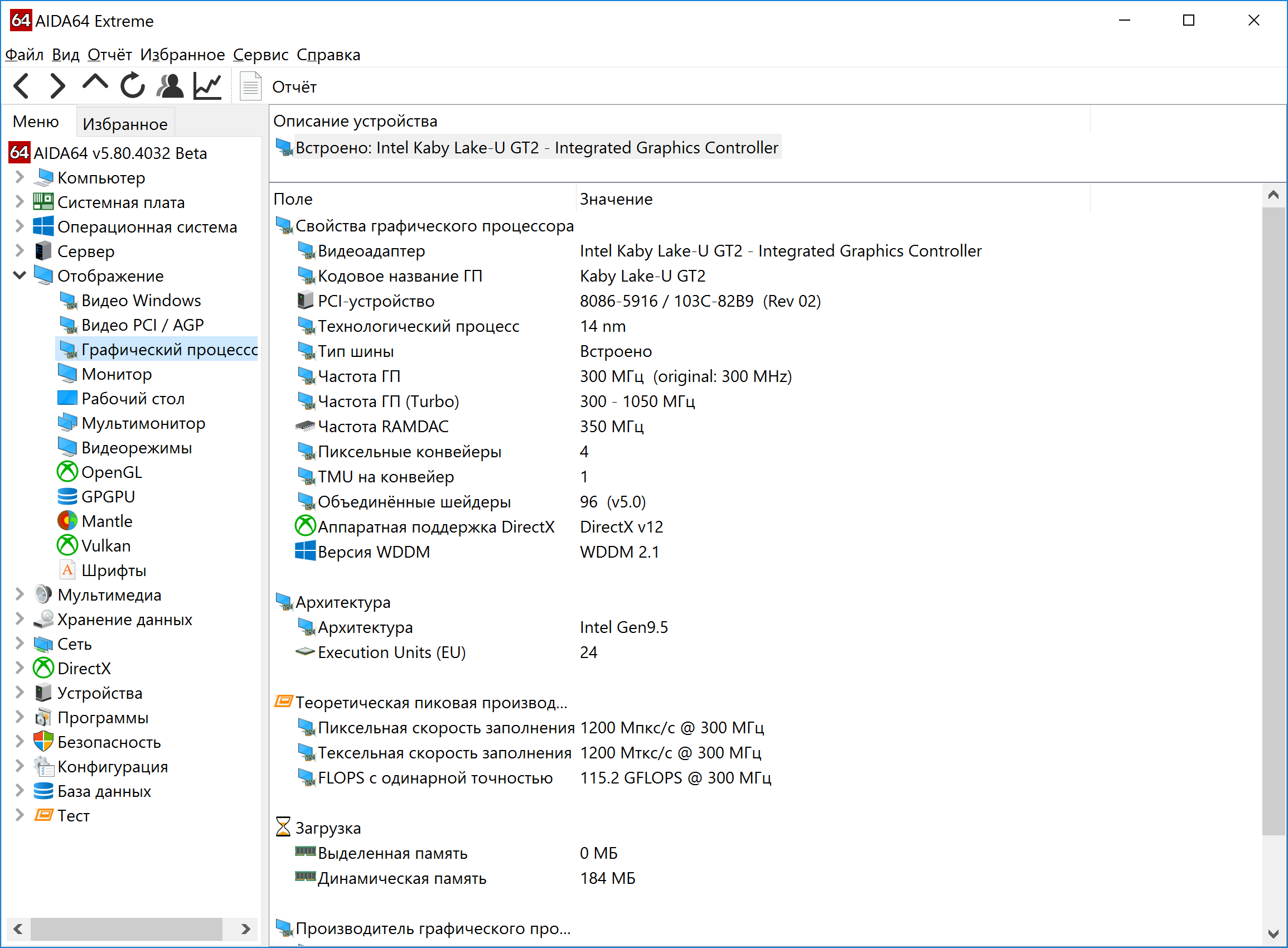Select Видео Windows in the tree
Viewport: 1288px width, 948px height.
tap(130, 300)
